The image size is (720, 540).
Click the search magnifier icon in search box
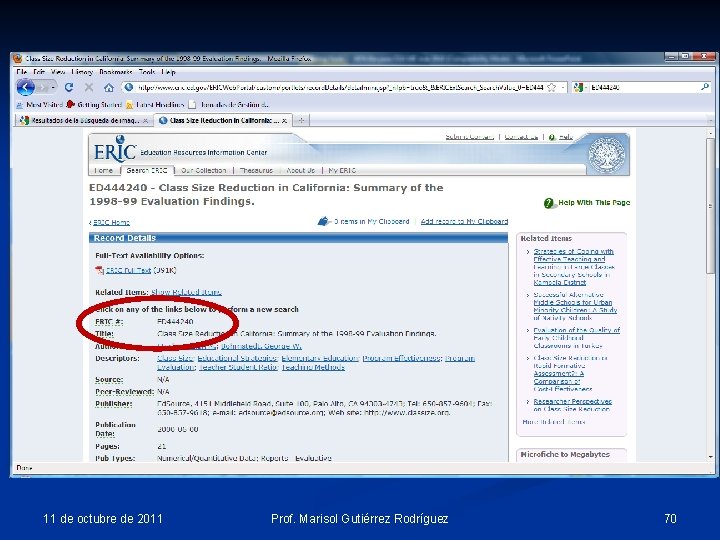705,87
